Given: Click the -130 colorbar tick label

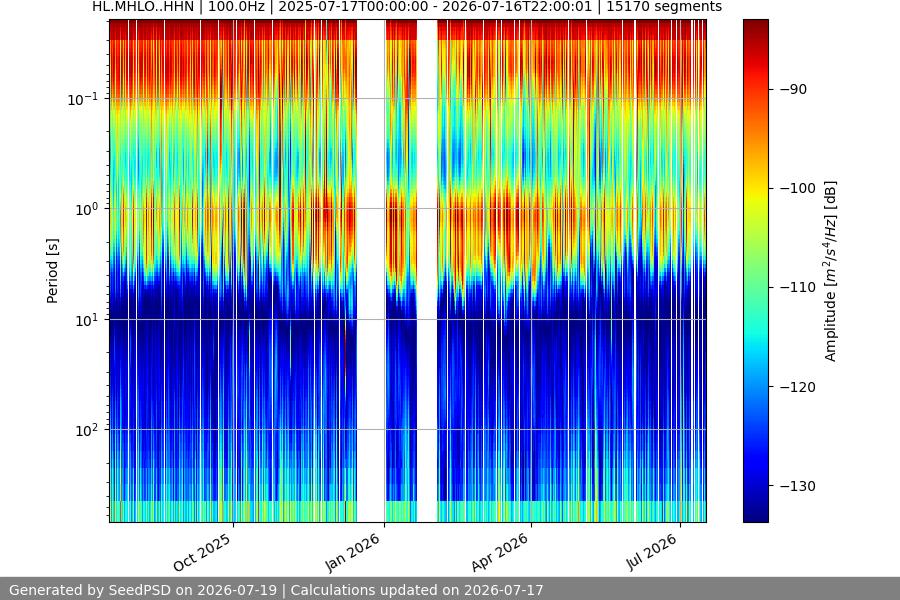Looking at the screenshot, I should coord(797,486).
